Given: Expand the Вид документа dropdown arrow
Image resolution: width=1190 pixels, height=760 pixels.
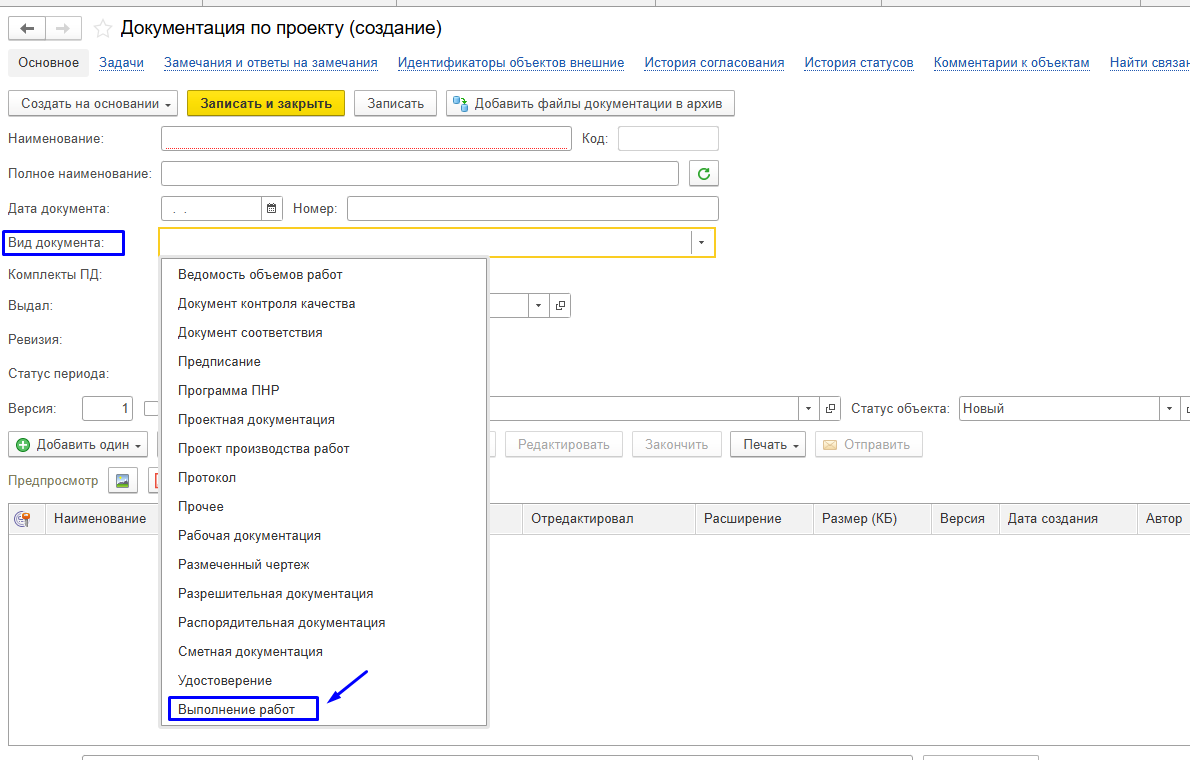Looking at the screenshot, I should click(x=702, y=243).
